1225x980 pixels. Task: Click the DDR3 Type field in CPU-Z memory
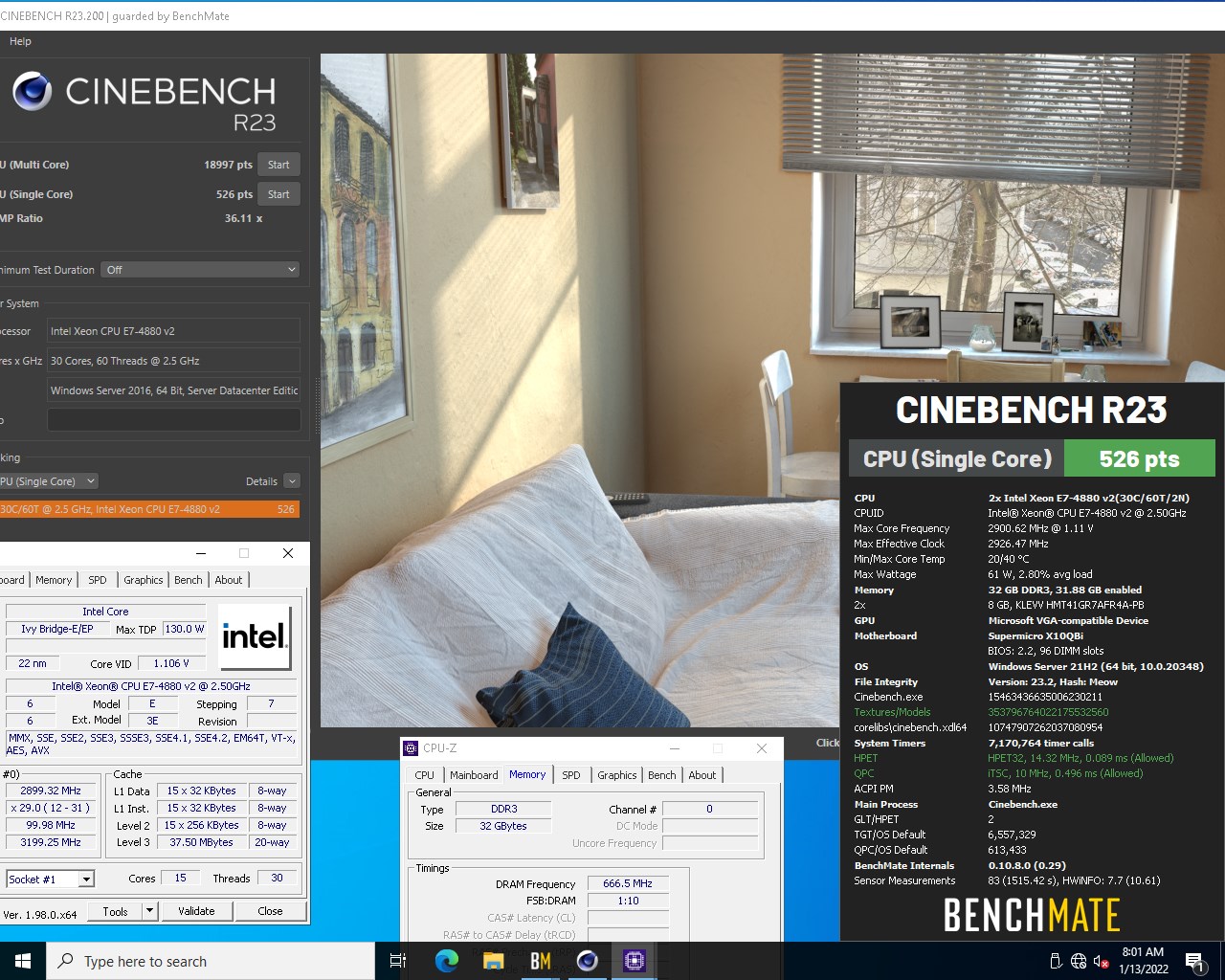click(503, 809)
